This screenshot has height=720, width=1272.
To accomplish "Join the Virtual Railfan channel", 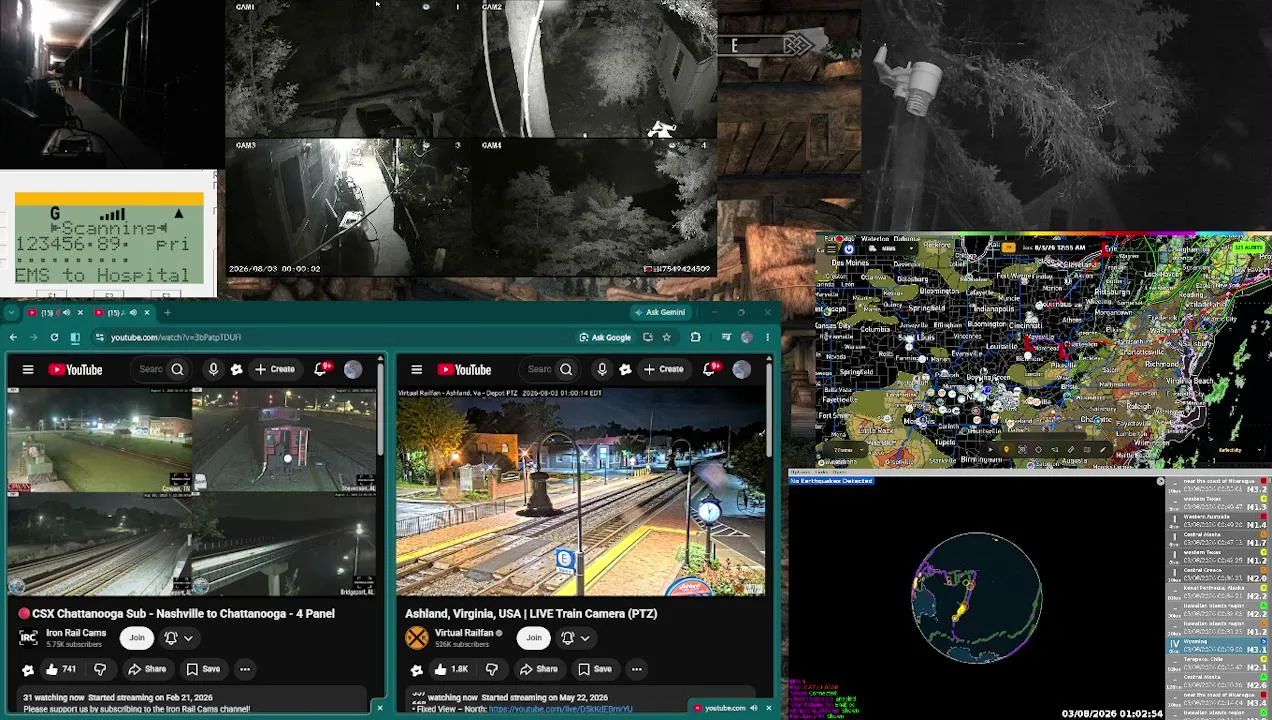I will (534, 638).
